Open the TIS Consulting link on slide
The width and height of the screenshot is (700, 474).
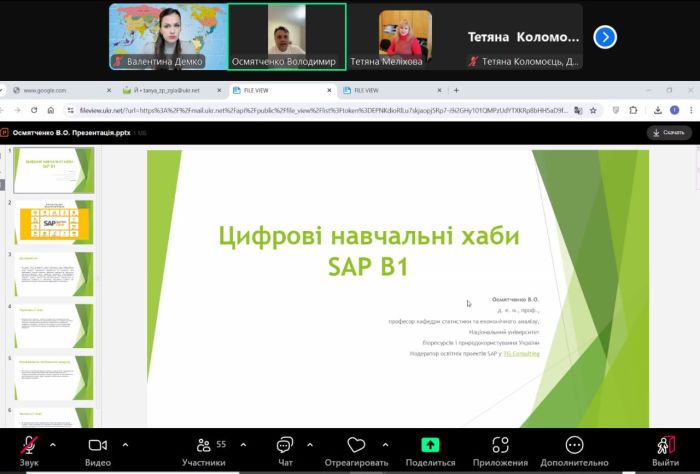coord(521,353)
